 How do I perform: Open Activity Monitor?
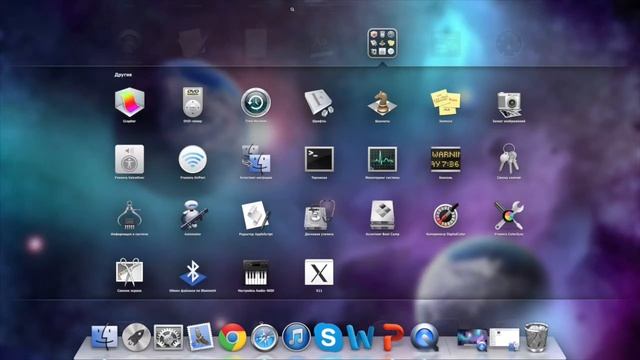tap(382, 159)
